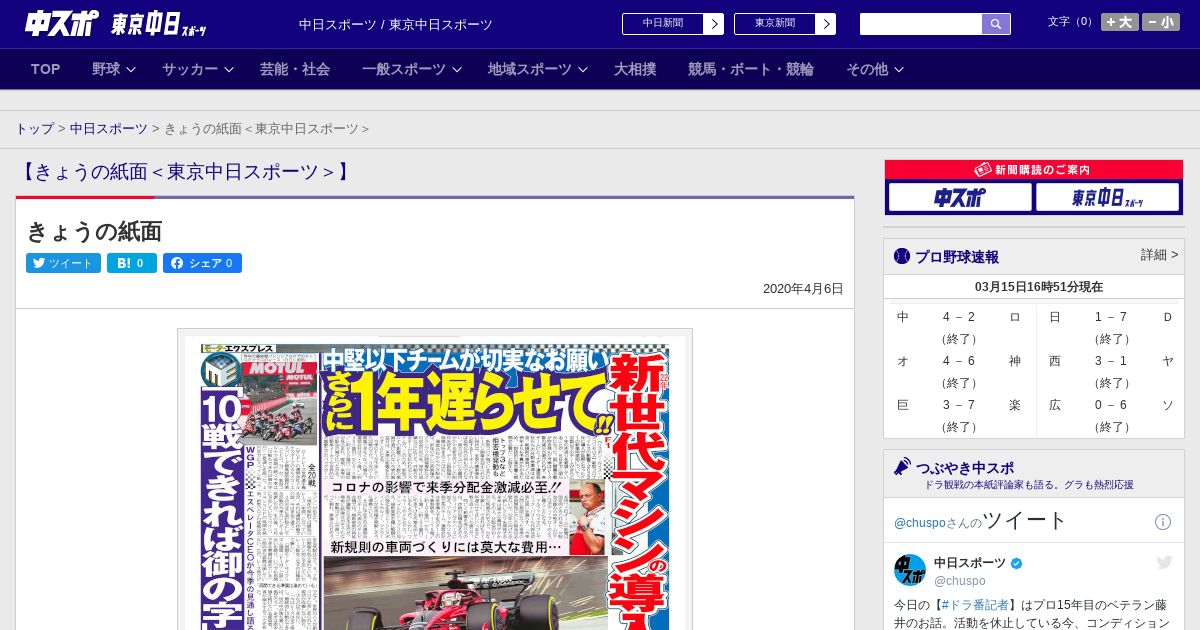Click the 中日スポーツ tweet author name
This screenshot has height=630, width=1200.
(970, 563)
